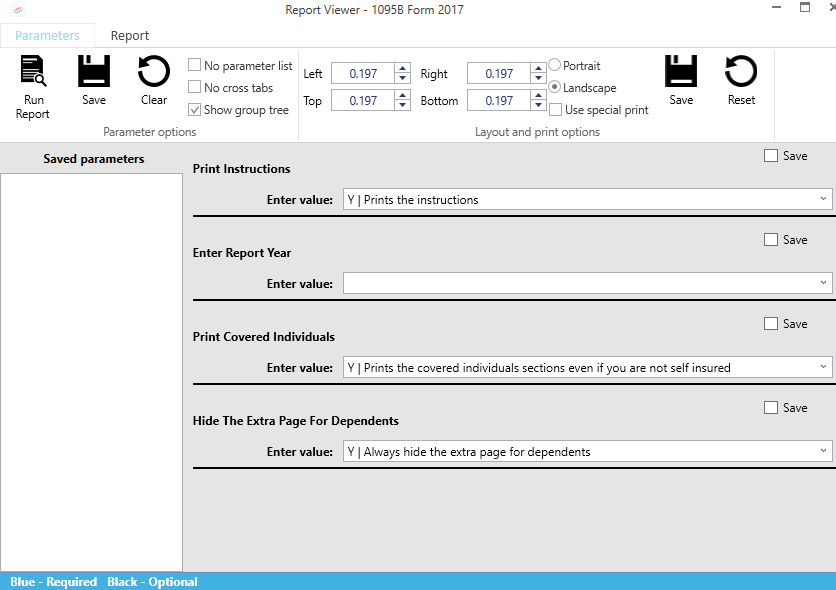Image resolution: width=836 pixels, height=590 pixels.
Task: Open the Enter Report Year dropdown
Action: [823, 283]
